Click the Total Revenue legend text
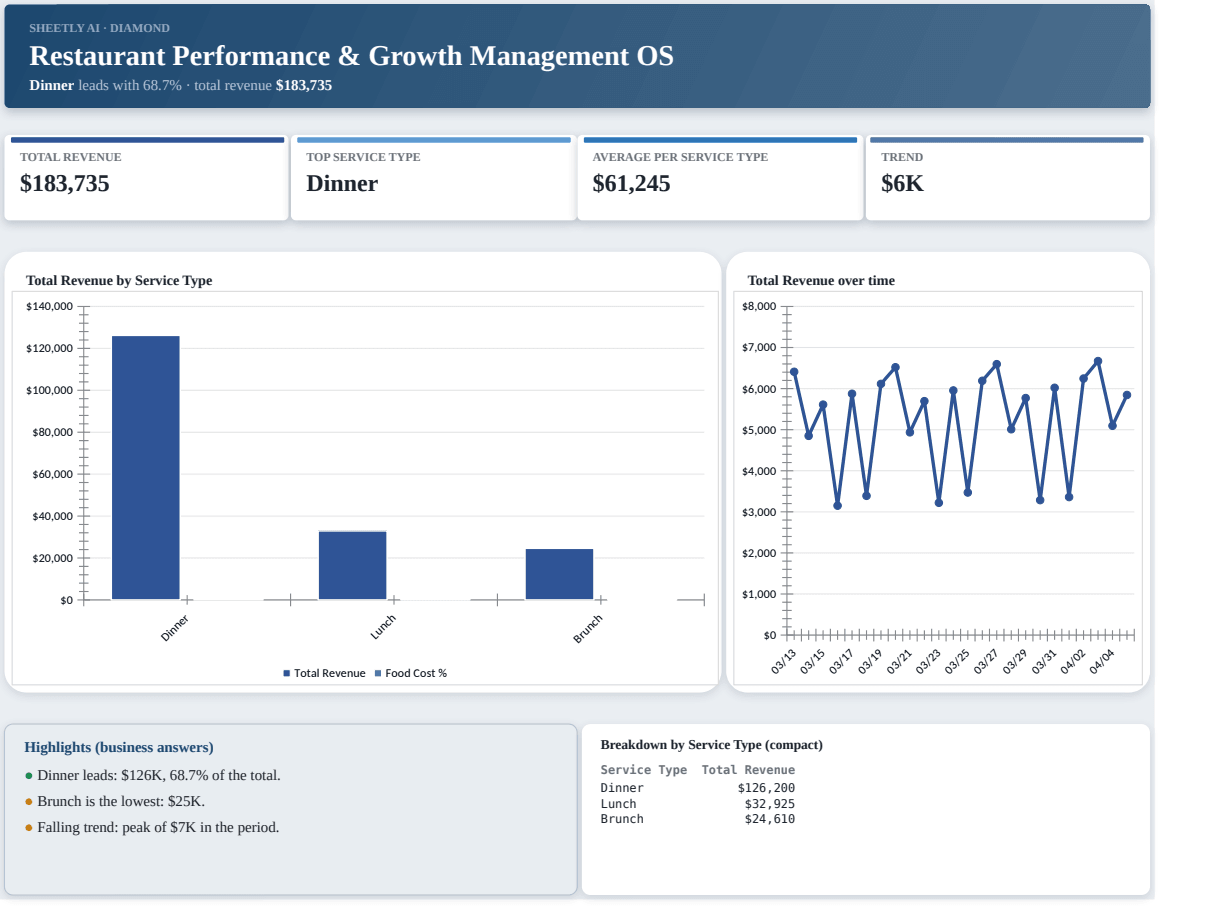 pyautogui.click(x=330, y=674)
